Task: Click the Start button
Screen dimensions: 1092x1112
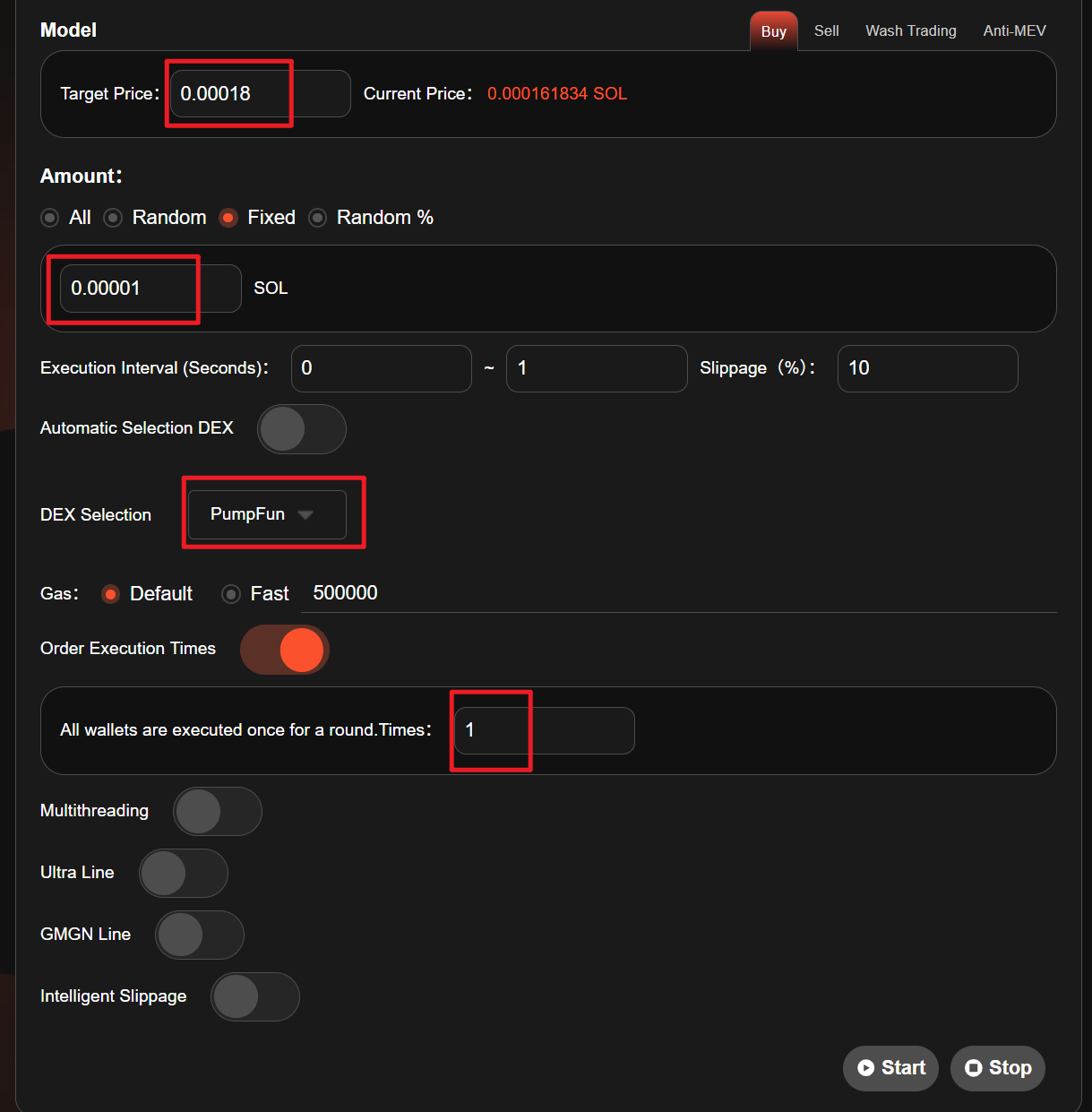Action: (890, 1067)
